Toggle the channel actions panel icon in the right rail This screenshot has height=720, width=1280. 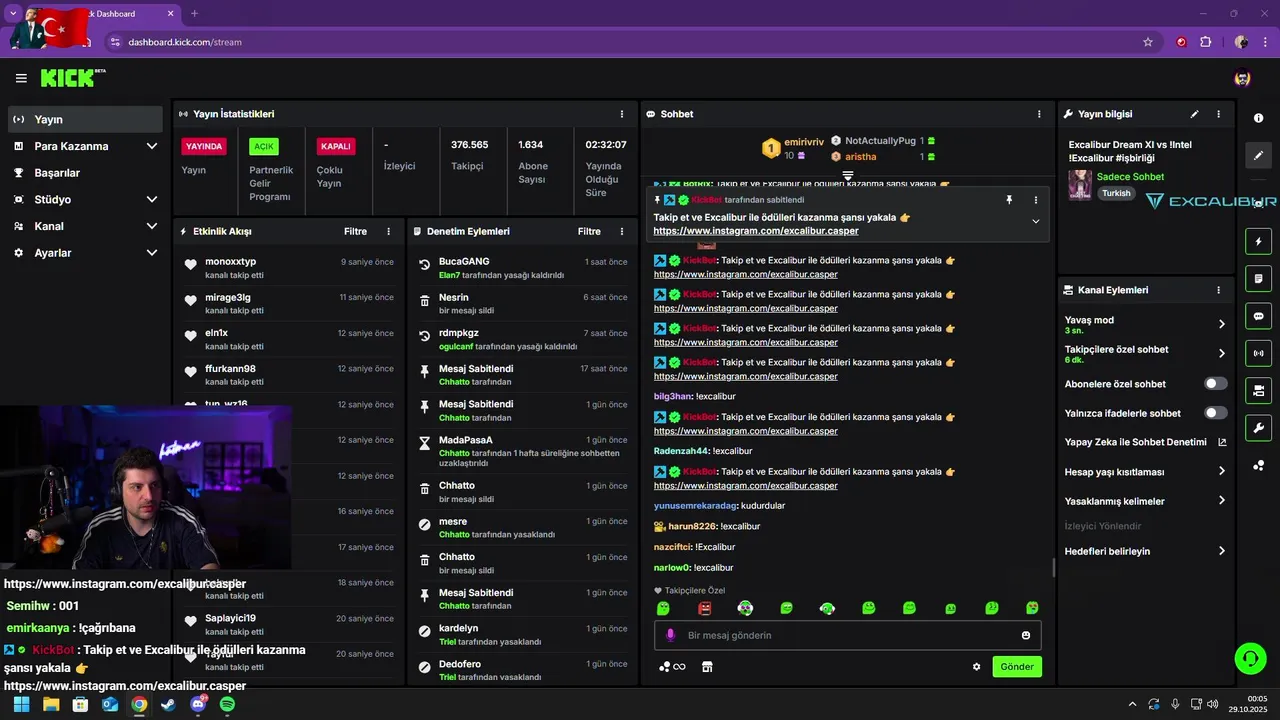click(1259, 390)
